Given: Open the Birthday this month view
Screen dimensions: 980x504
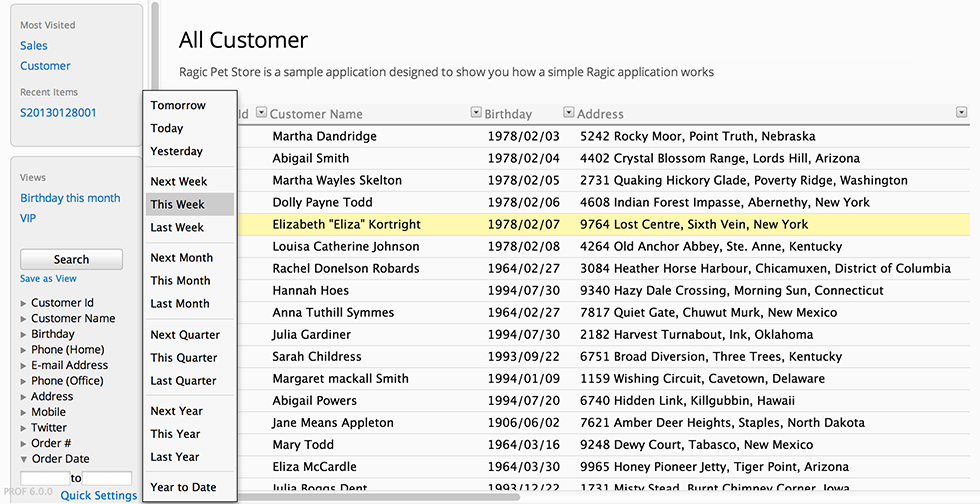Looking at the screenshot, I should point(70,198).
